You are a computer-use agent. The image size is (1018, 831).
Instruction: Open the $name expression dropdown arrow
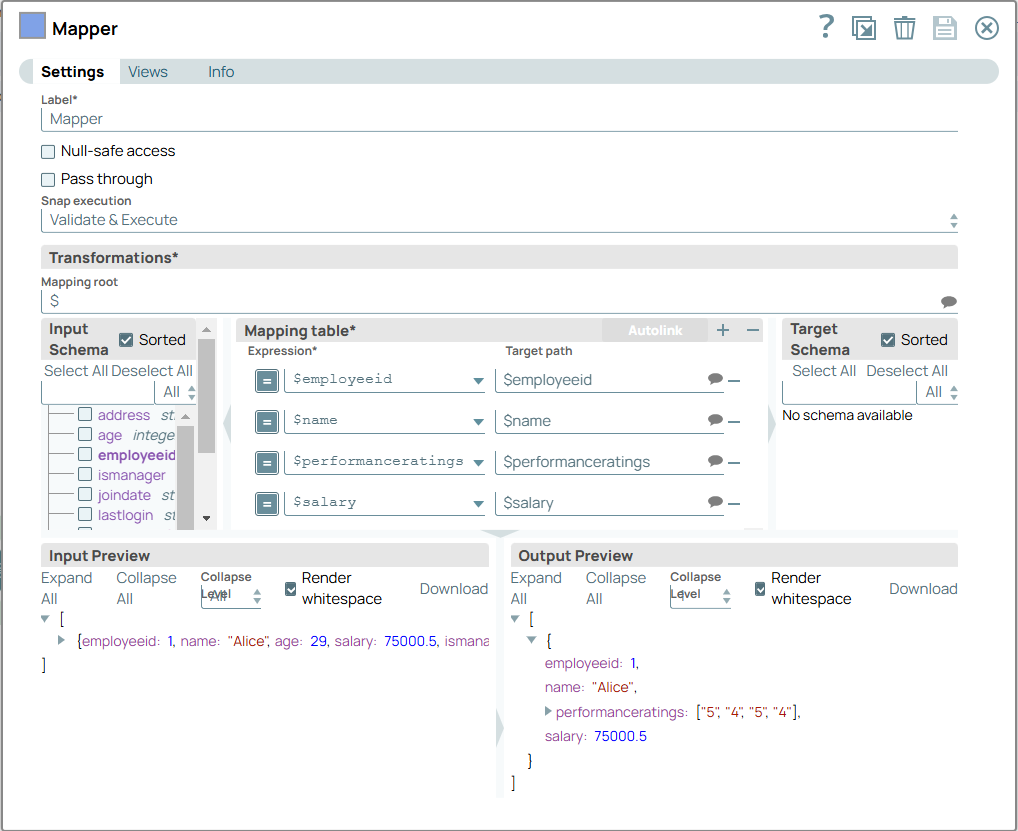point(478,422)
